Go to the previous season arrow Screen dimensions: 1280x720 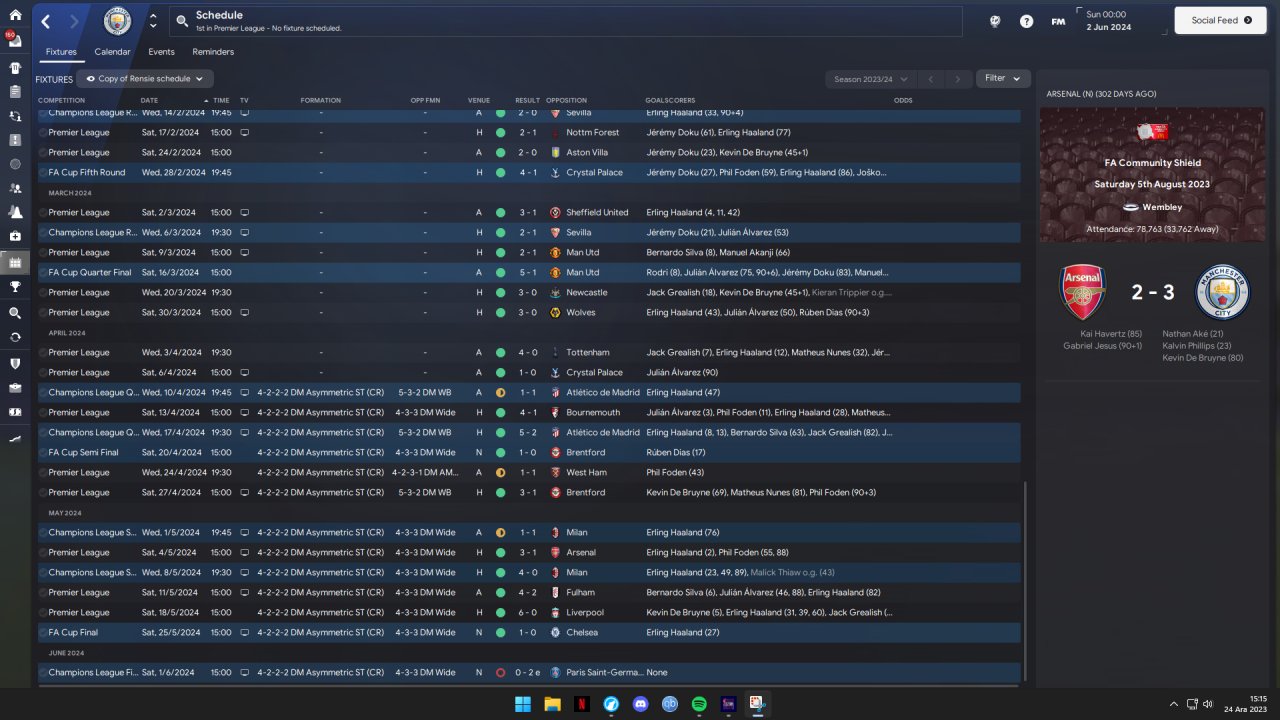[x=930, y=79]
